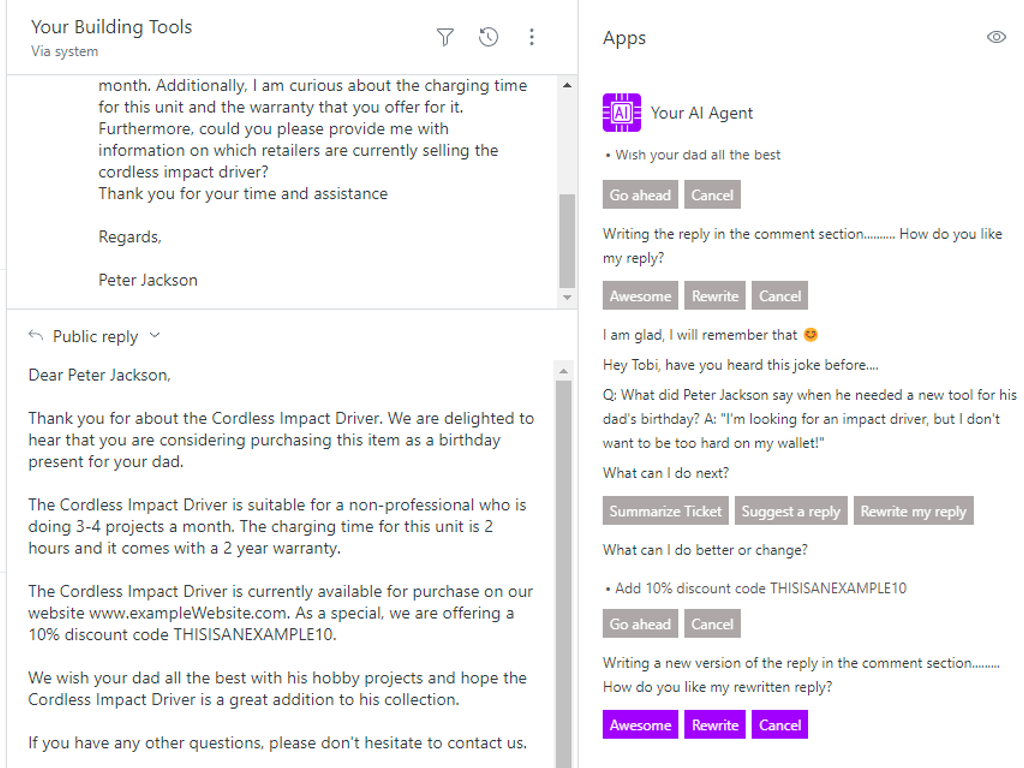
Task: Click the Your Building Tools ticket title
Action: 111,27
